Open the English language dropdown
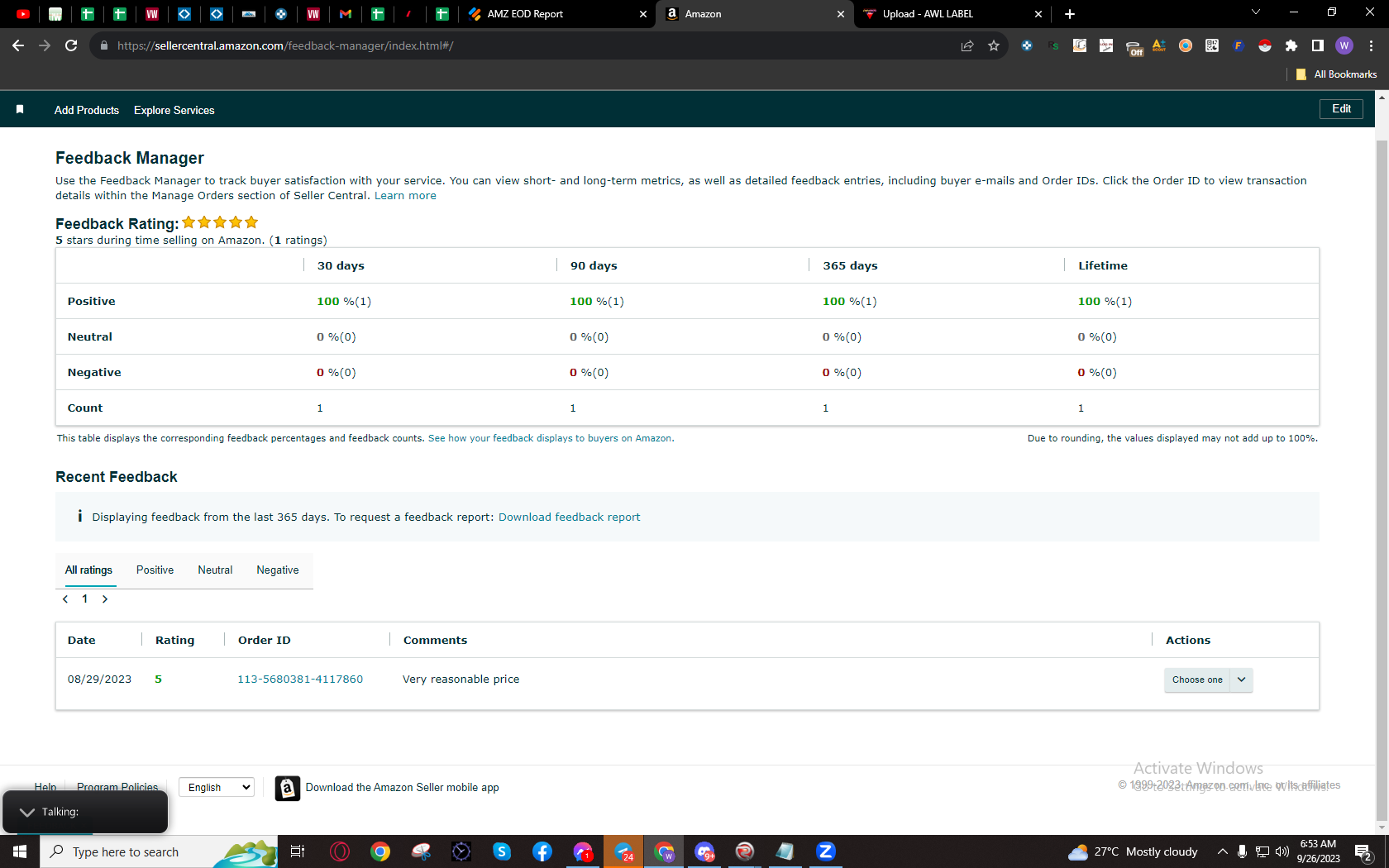1389x868 pixels. pyautogui.click(x=217, y=788)
